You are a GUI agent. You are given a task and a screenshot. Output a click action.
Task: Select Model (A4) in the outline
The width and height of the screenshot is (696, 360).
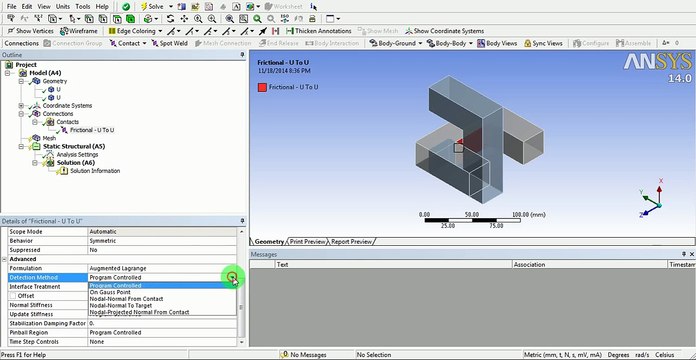pyautogui.click(x=45, y=73)
